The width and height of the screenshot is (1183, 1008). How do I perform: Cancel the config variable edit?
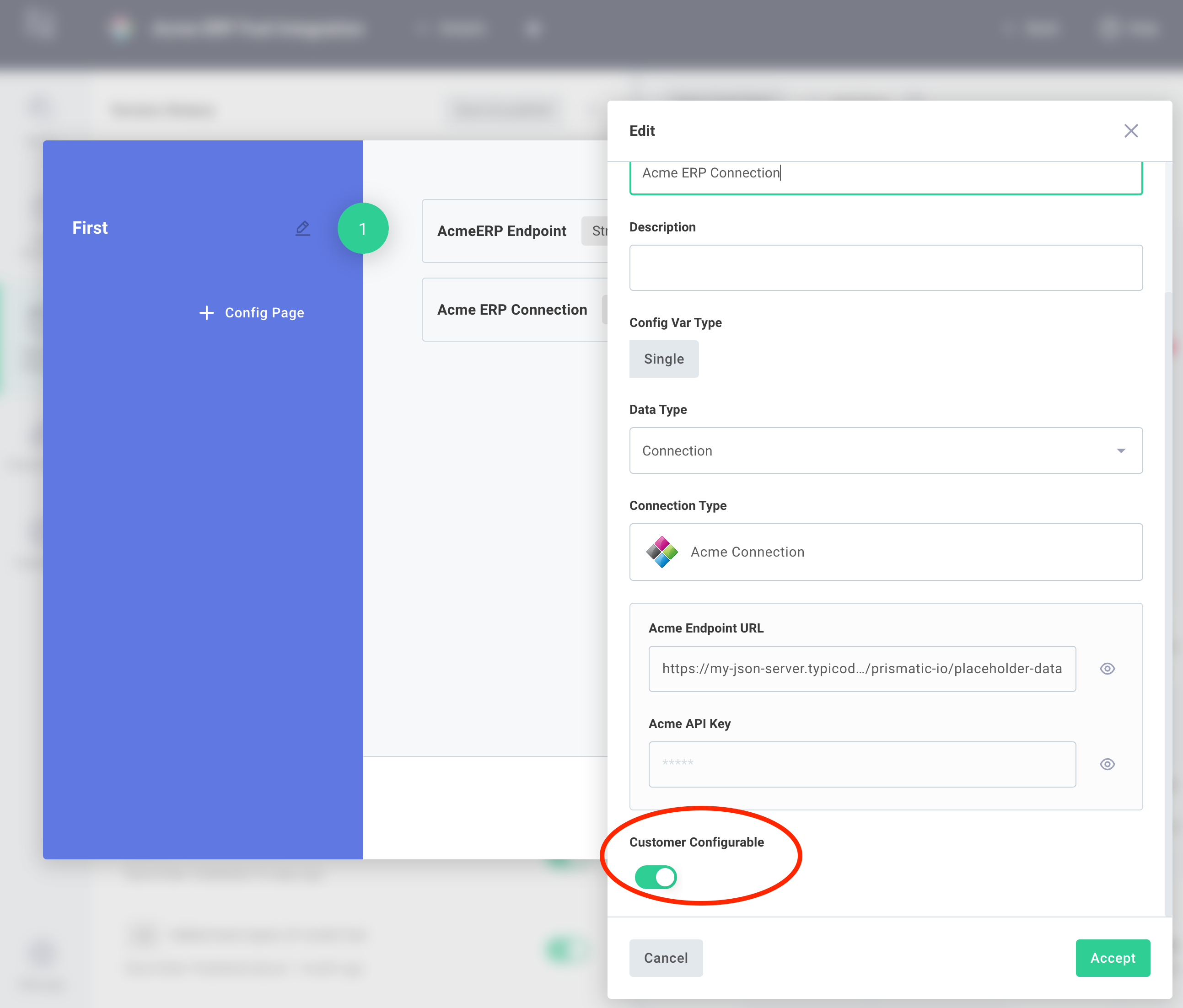(666, 958)
